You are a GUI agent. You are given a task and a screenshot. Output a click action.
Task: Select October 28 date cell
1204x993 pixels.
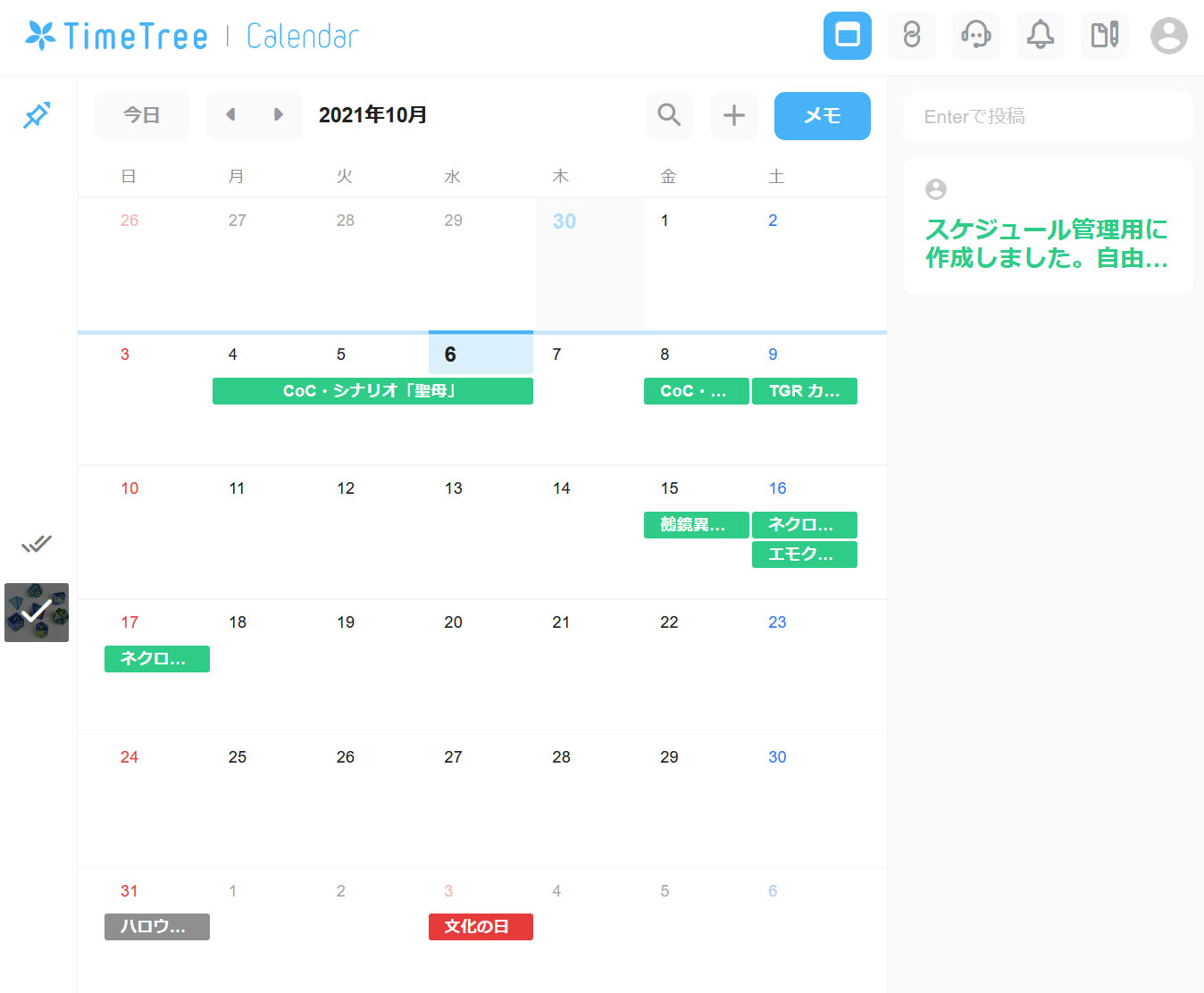point(589,801)
